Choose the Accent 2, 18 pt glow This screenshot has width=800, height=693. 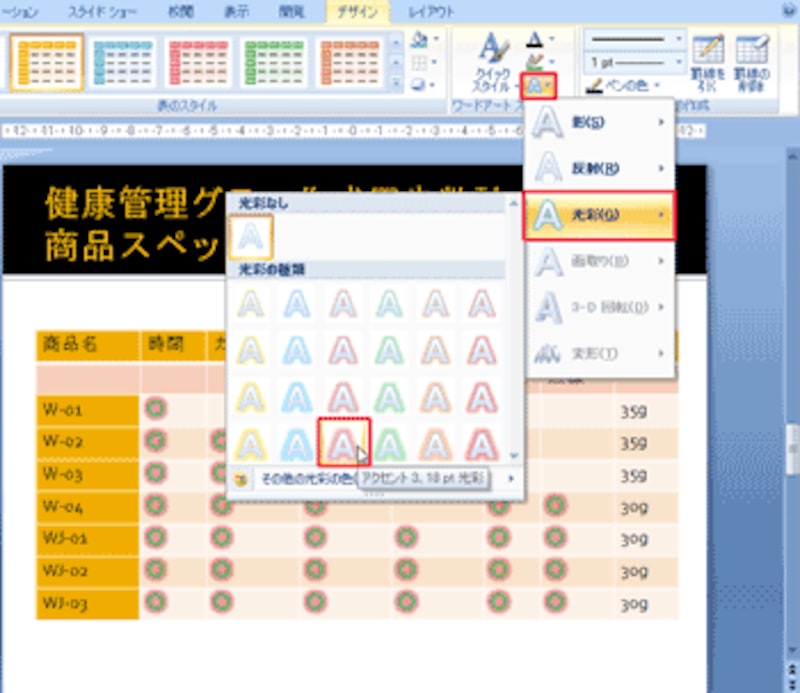click(297, 443)
